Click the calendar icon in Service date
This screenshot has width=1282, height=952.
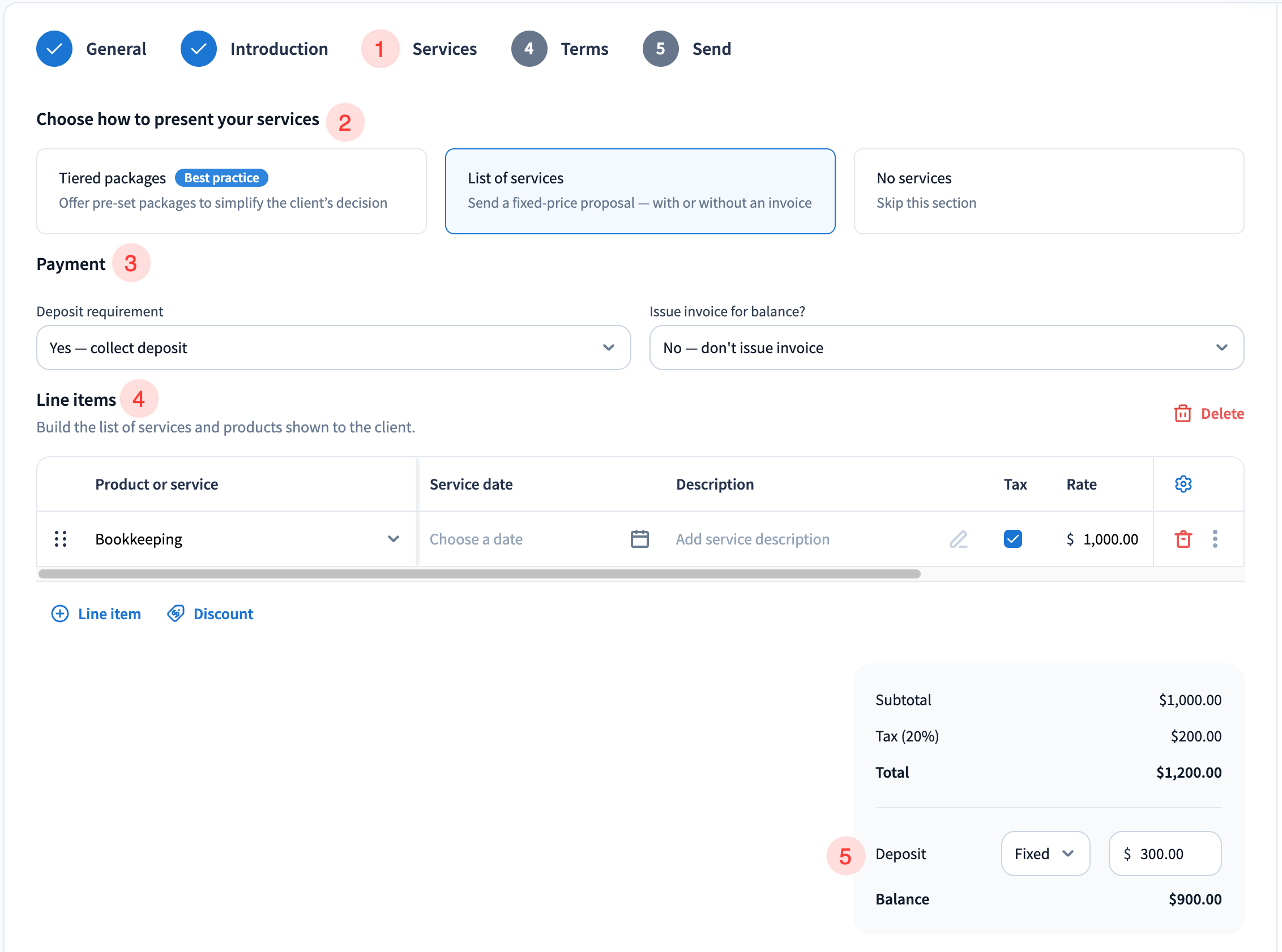click(x=639, y=539)
